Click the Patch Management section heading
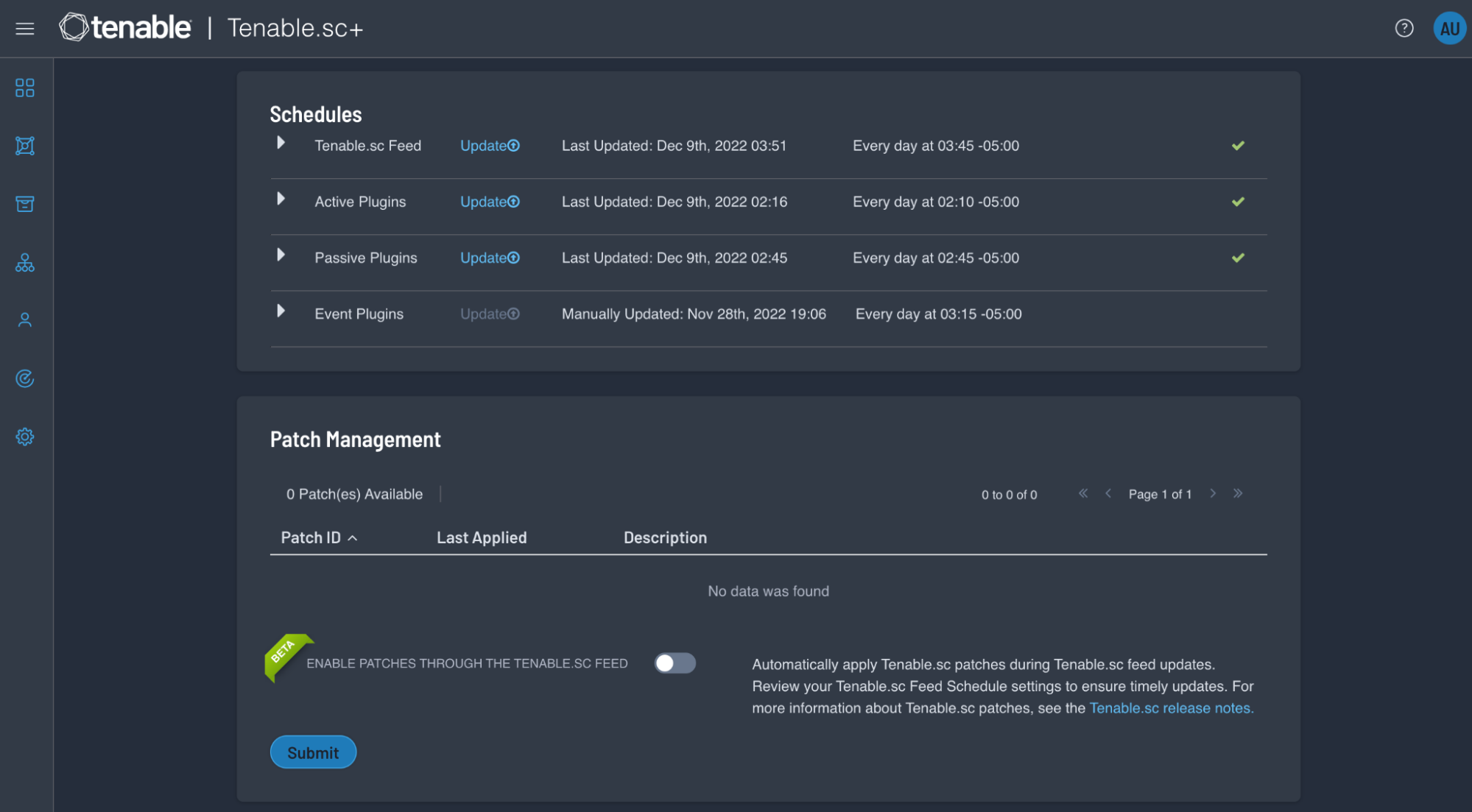Screen dimensions: 1472x812 355,439
